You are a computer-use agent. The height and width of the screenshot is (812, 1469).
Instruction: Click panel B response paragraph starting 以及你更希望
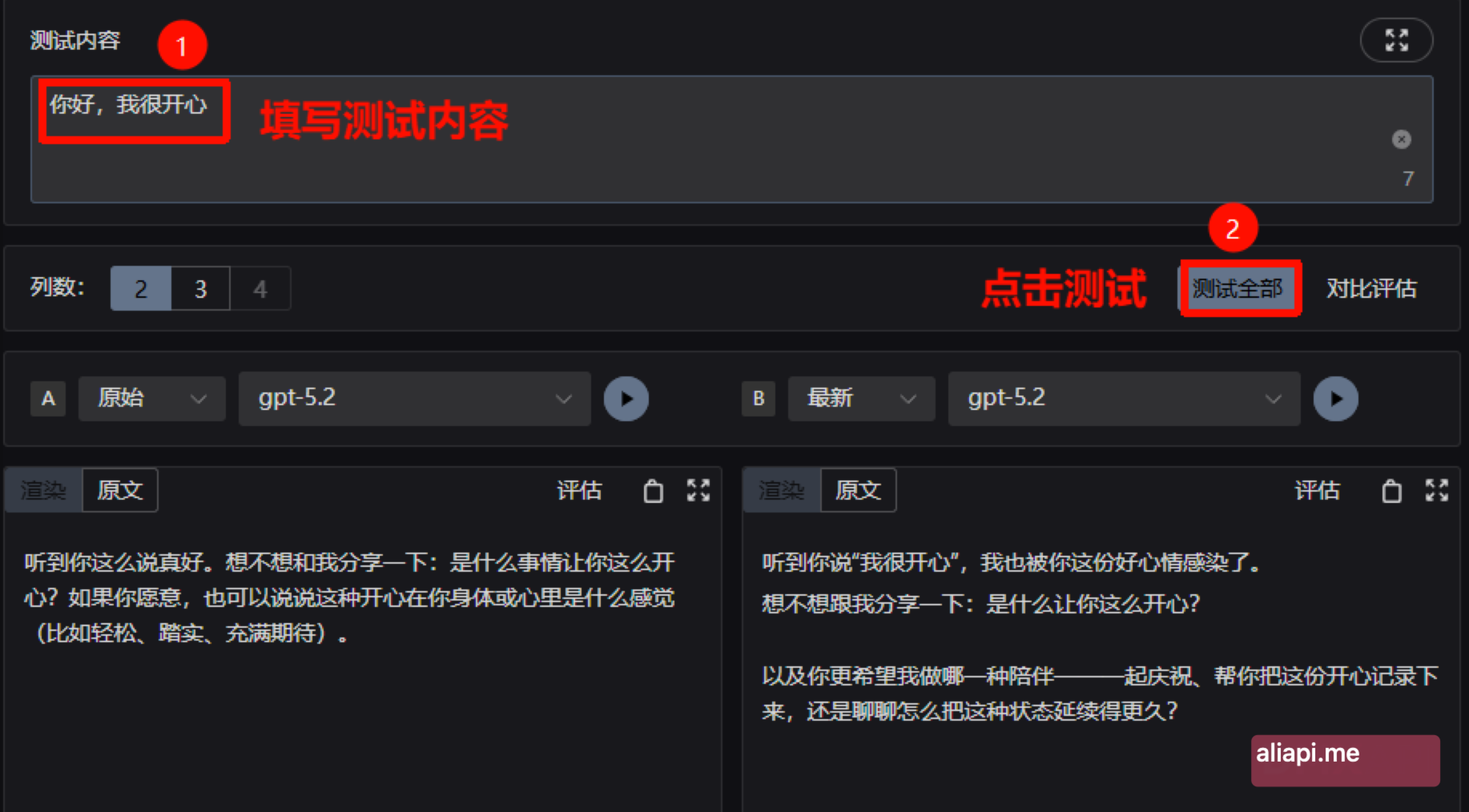pyautogui.click(x=1100, y=693)
